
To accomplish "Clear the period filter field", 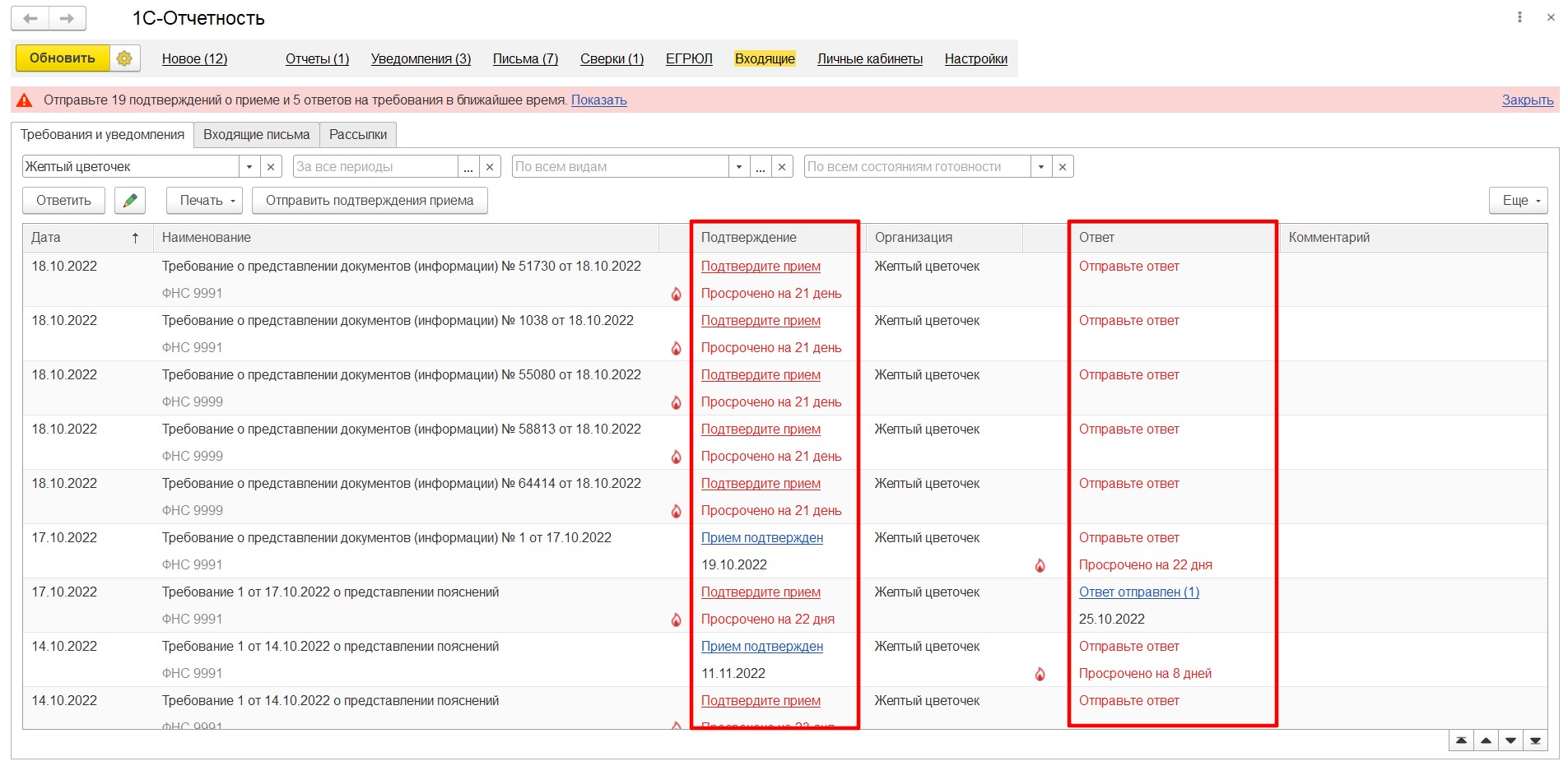I will [490, 166].
